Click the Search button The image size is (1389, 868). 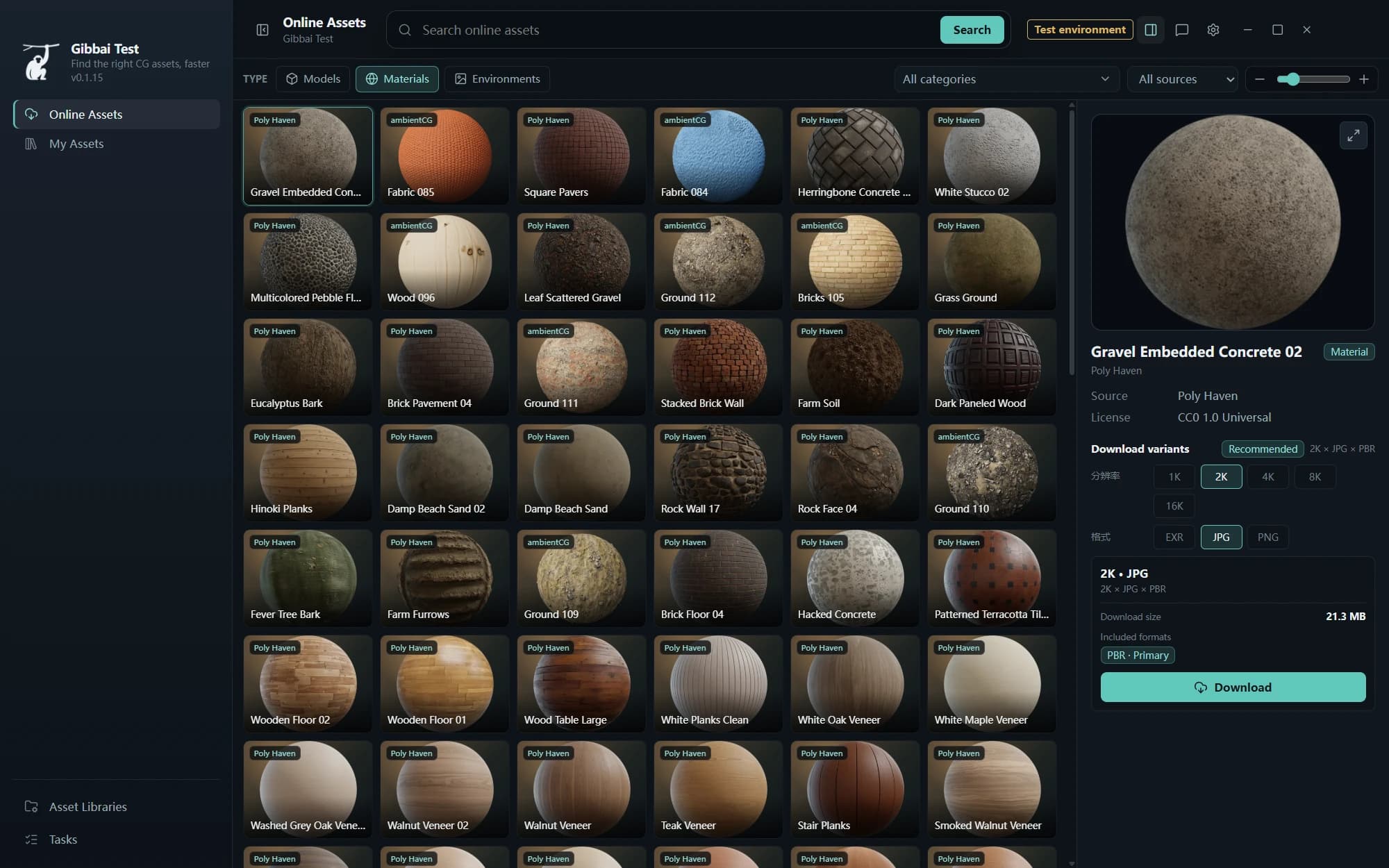[972, 30]
